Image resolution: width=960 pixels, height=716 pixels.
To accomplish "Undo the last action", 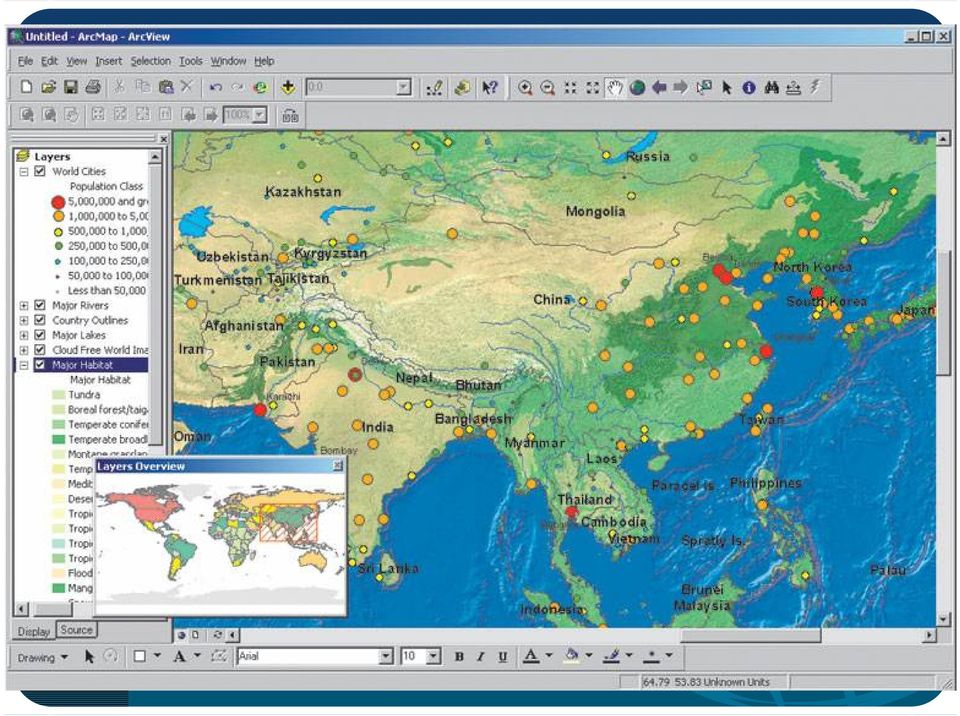I will 215,87.
